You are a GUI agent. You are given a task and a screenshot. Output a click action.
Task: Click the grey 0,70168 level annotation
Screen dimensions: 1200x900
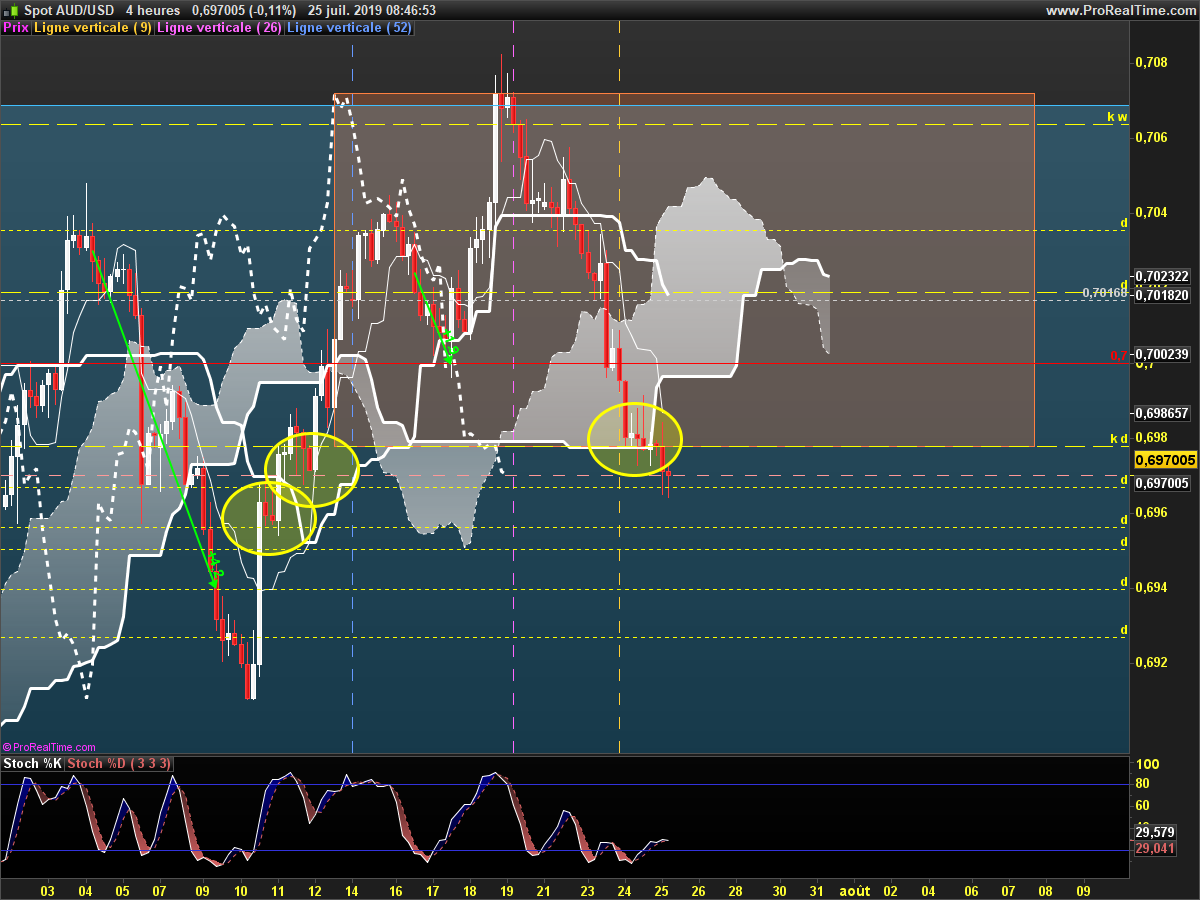1104,293
